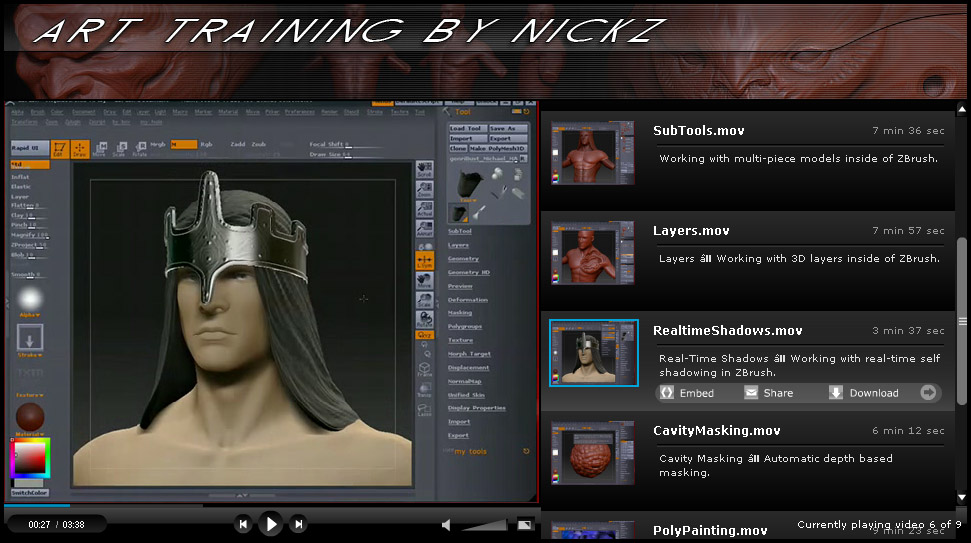Screen dimensions: 971x543
Task: Mute the player with the speaker icon
Action: coord(446,525)
